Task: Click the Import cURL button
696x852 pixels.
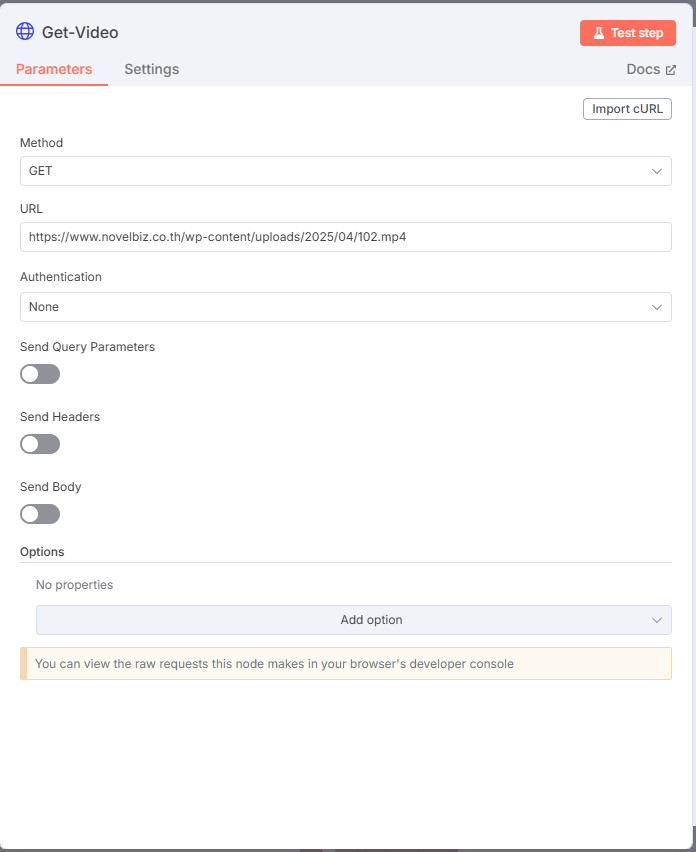Action: 627,109
